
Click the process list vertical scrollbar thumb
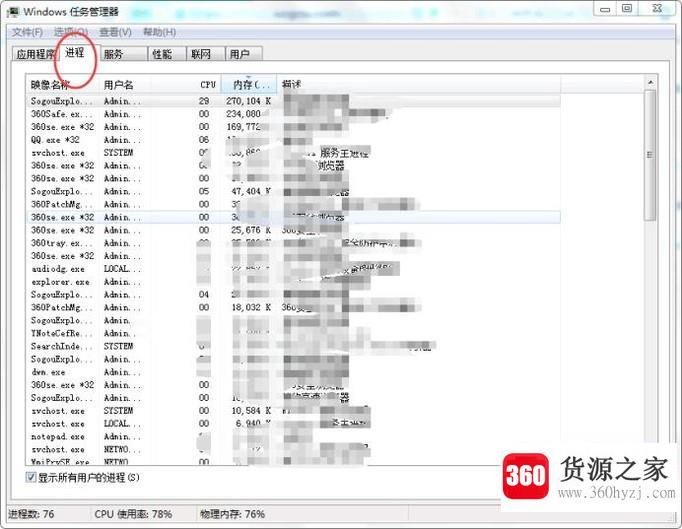coord(651,155)
